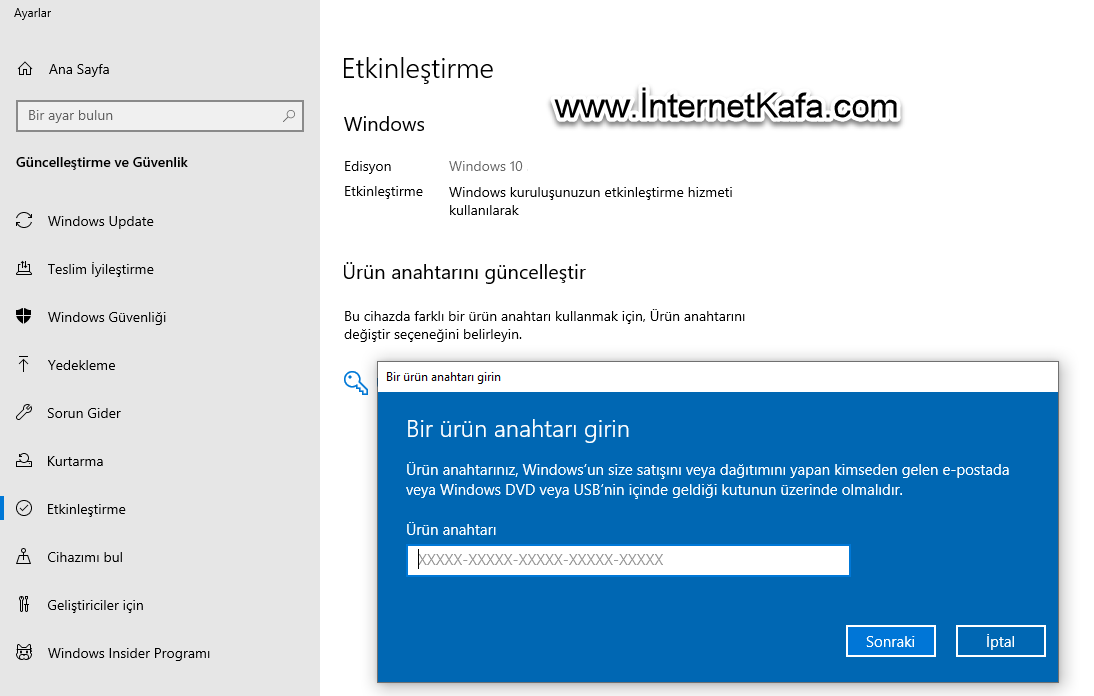Click the Etkinleştirme checkmark circle icon
The height and width of the screenshot is (696, 1094).
pos(24,508)
